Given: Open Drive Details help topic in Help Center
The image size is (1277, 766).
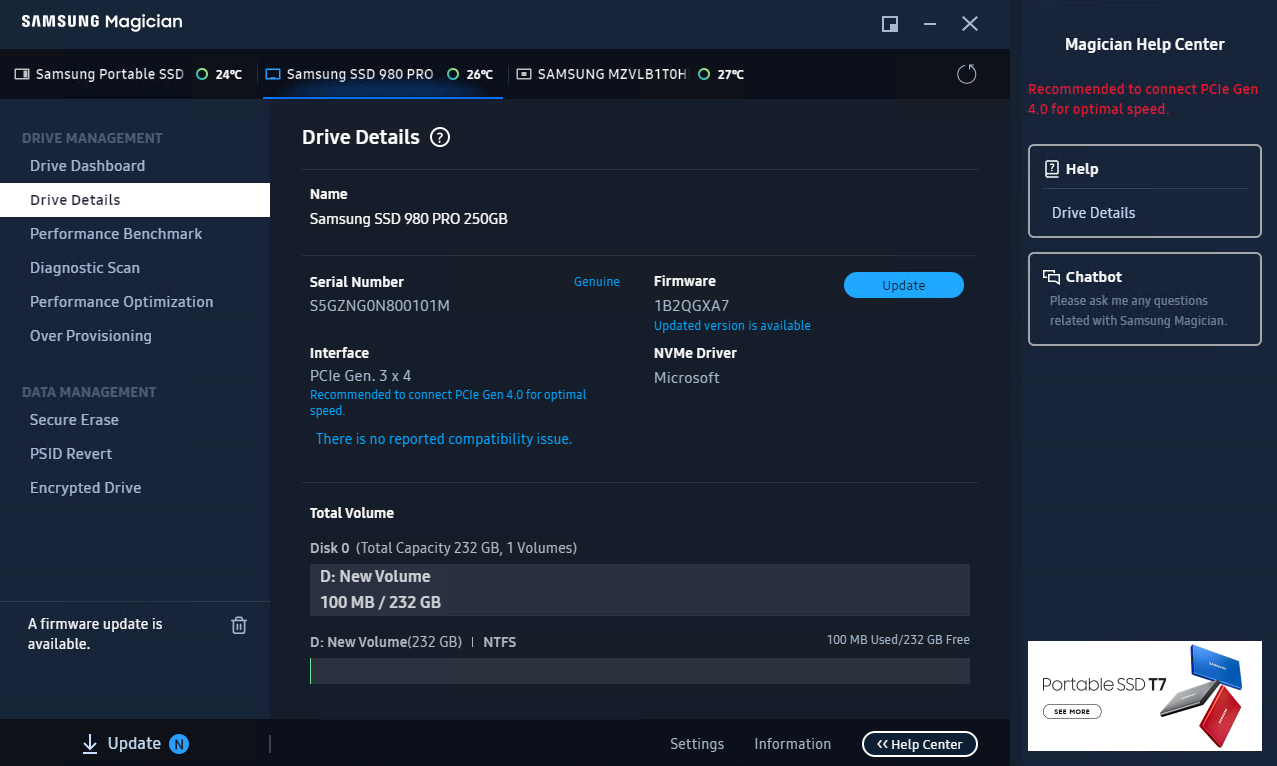Looking at the screenshot, I should tap(1094, 213).
